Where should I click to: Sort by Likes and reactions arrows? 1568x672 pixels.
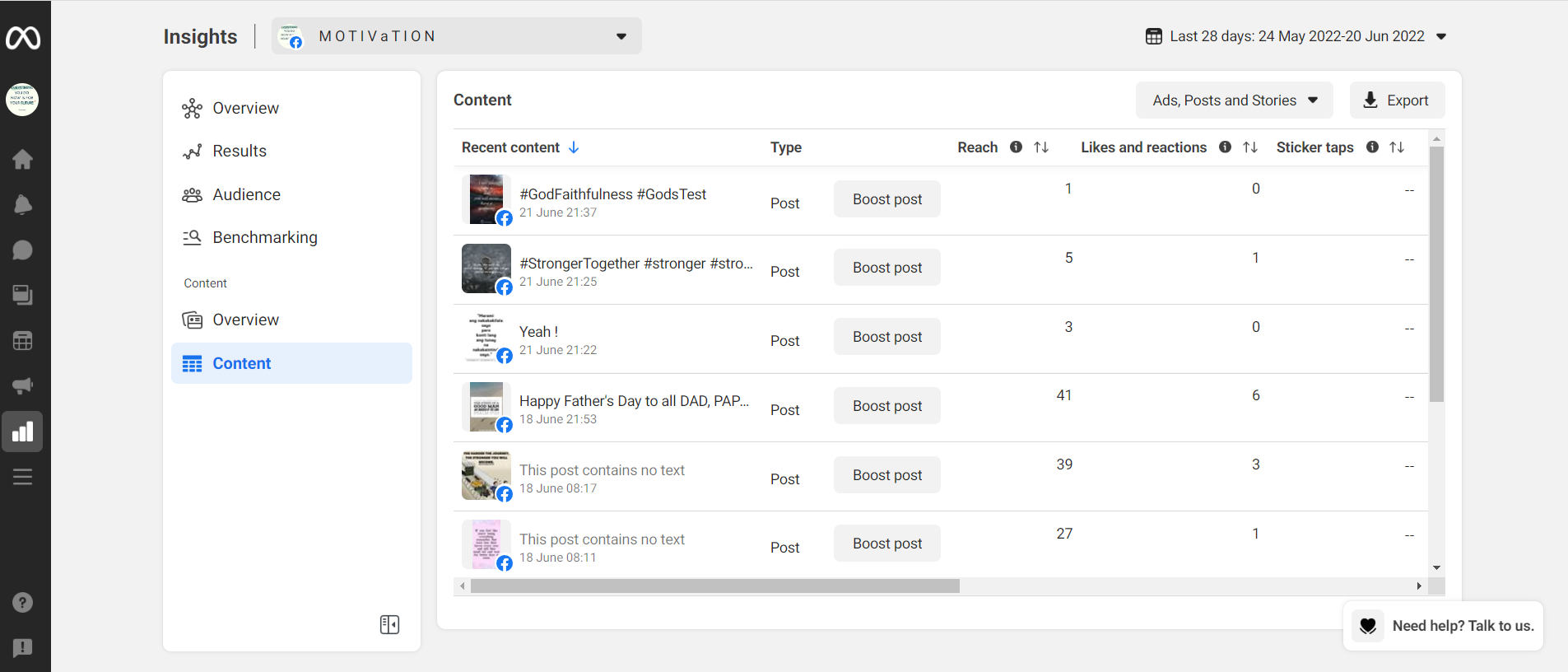pos(1250,147)
